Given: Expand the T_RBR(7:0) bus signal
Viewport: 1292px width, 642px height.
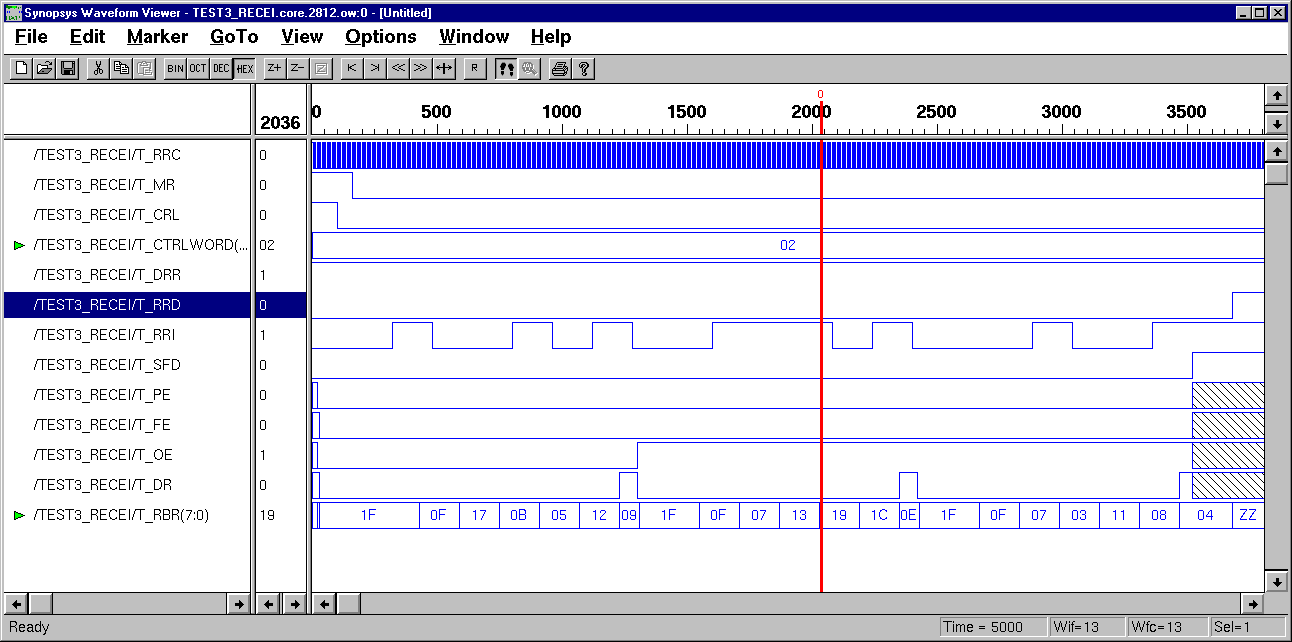Looking at the screenshot, I should pos(19,515).
